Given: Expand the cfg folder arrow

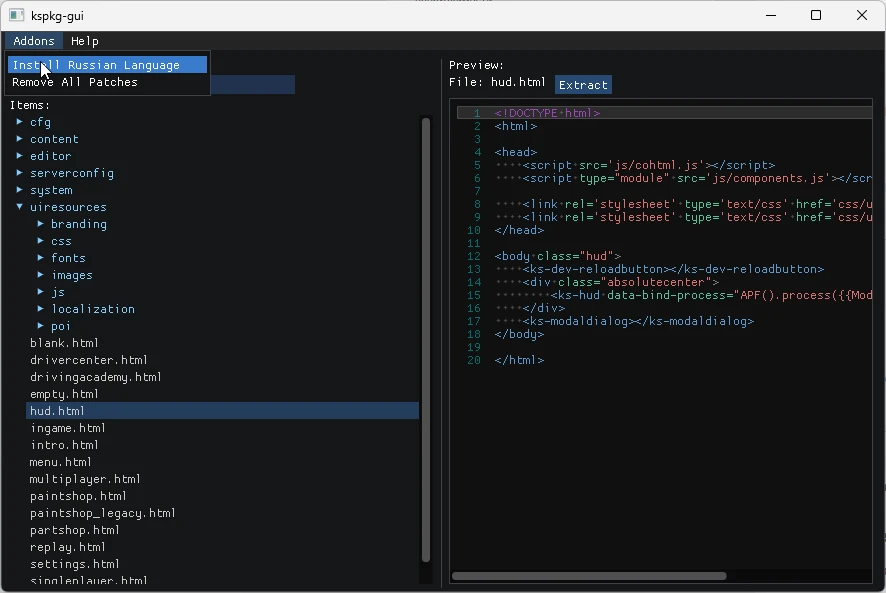Looking at the screenshot, I should coord(20,122).
